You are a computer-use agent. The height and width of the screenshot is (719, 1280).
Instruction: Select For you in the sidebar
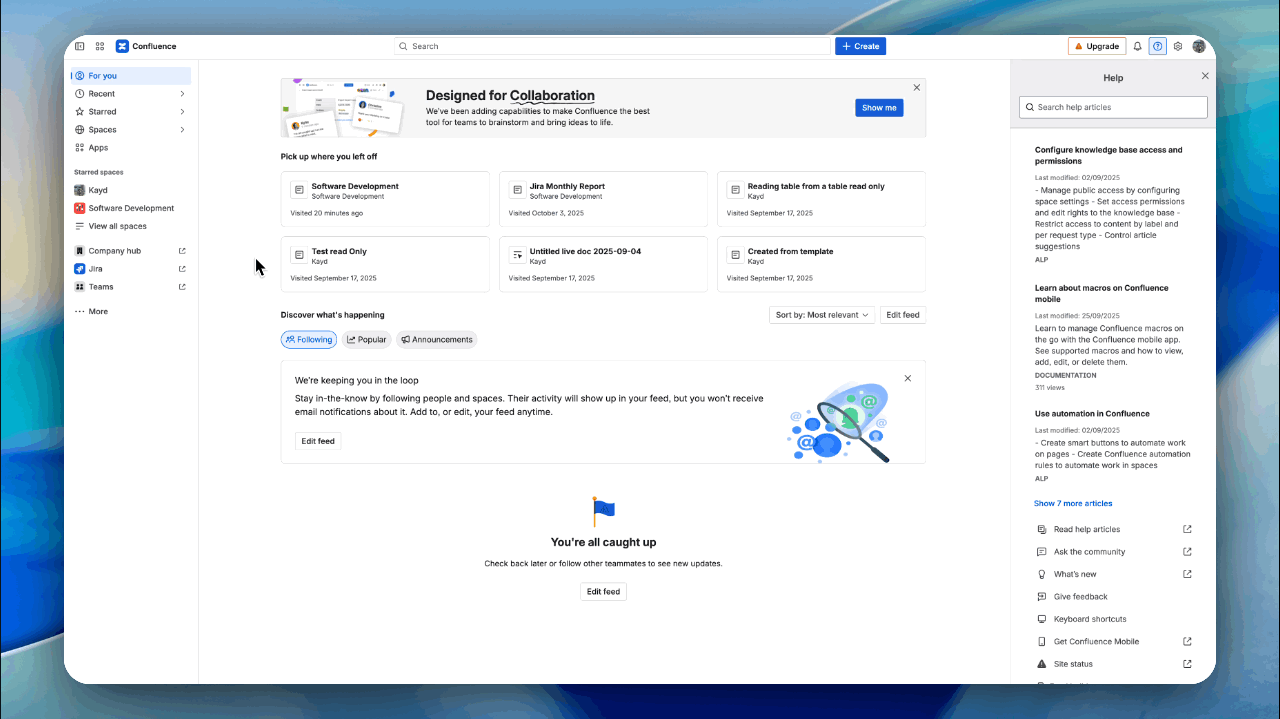(x=104, y=75)
